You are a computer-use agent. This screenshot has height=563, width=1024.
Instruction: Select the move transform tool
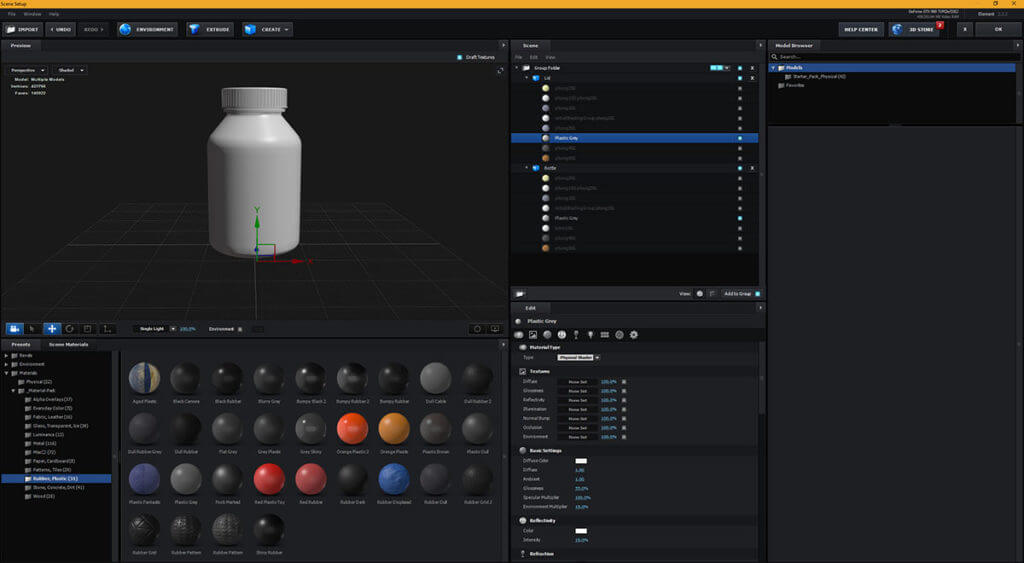[x=52, y=329]
